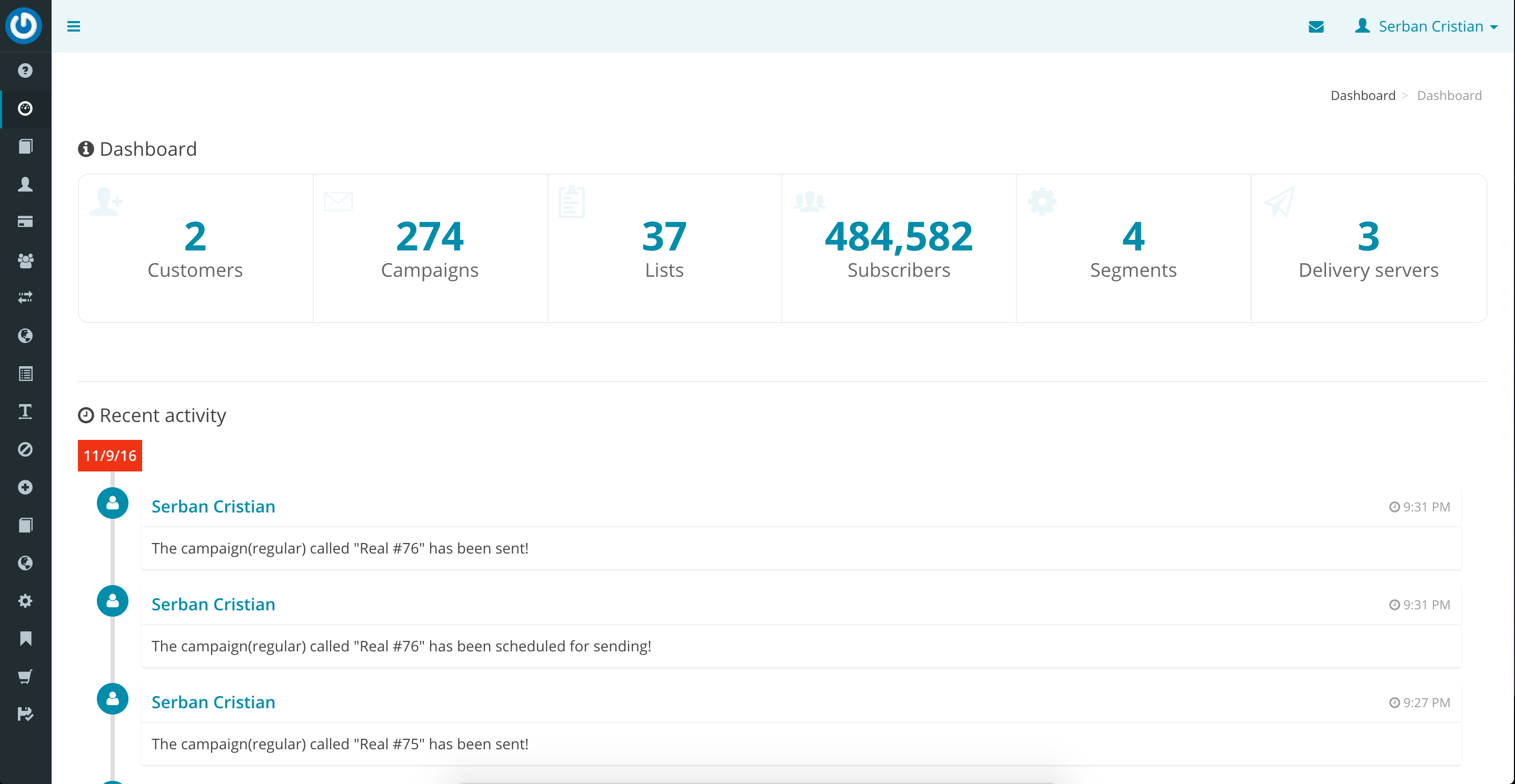
Task: Click the user groups icon in sidebar
Action: coord(25,260)
